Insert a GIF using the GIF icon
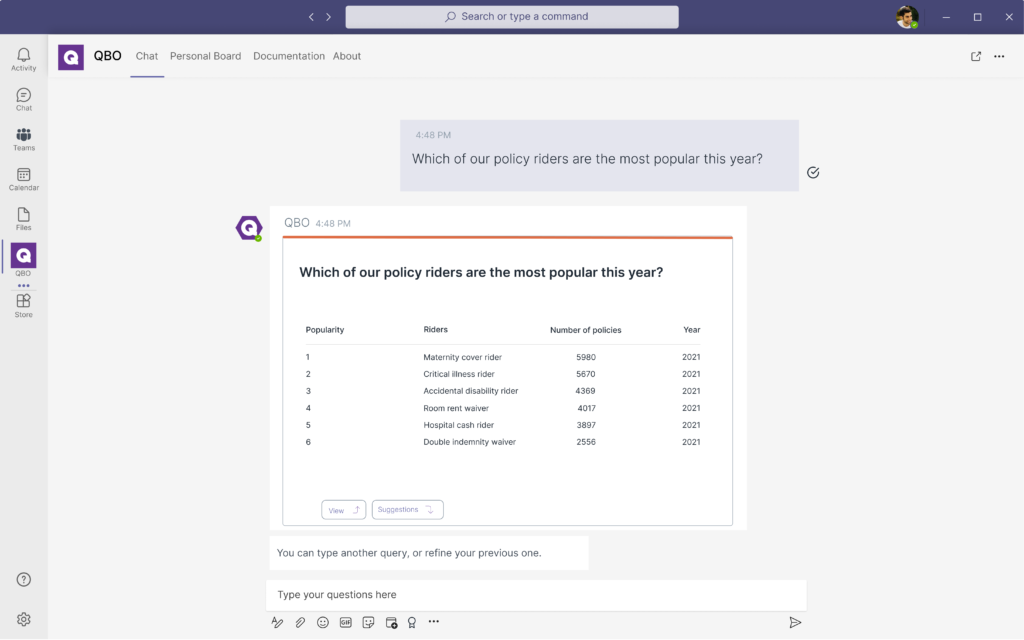This screenshot has height=640, width=1024. pyautogui.click(x=346, y=622)
